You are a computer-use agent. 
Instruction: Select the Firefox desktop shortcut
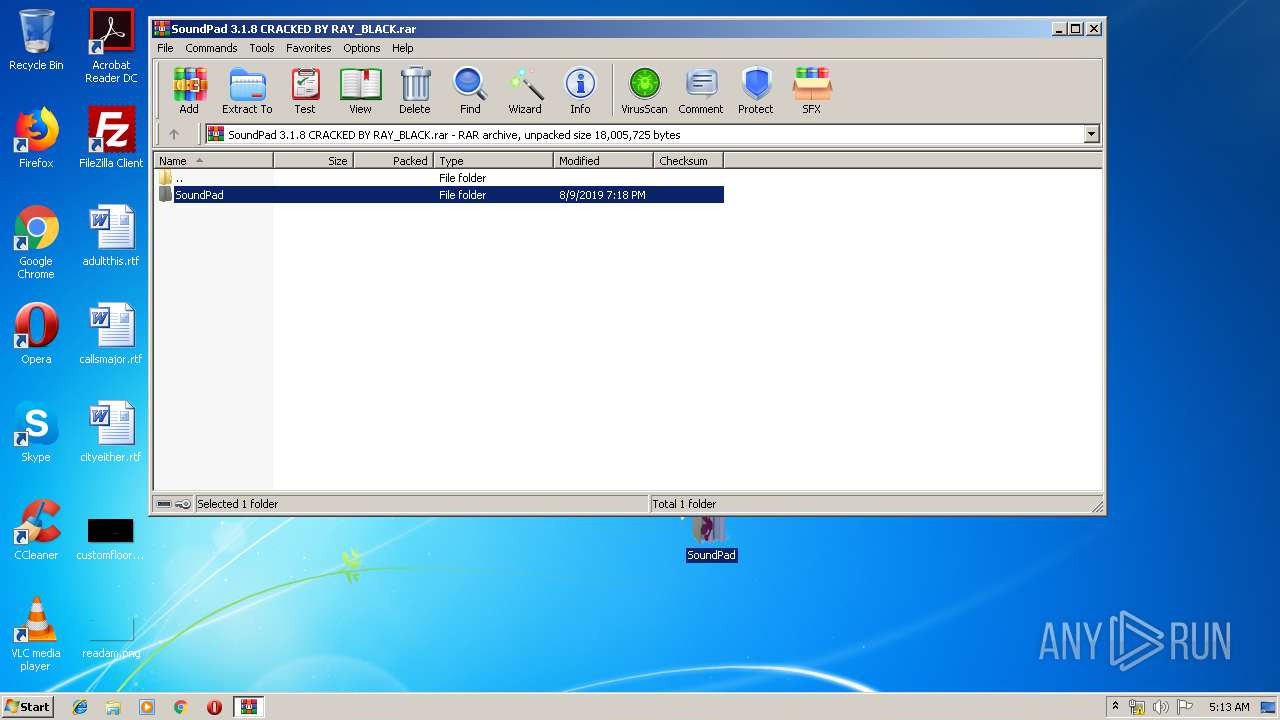coord(36,138)
